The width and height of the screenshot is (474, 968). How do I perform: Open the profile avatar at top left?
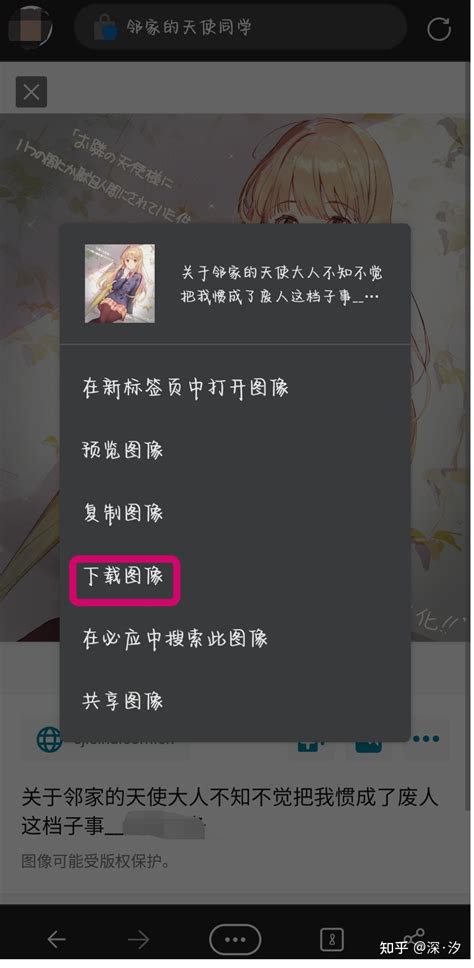click(26, 26)
